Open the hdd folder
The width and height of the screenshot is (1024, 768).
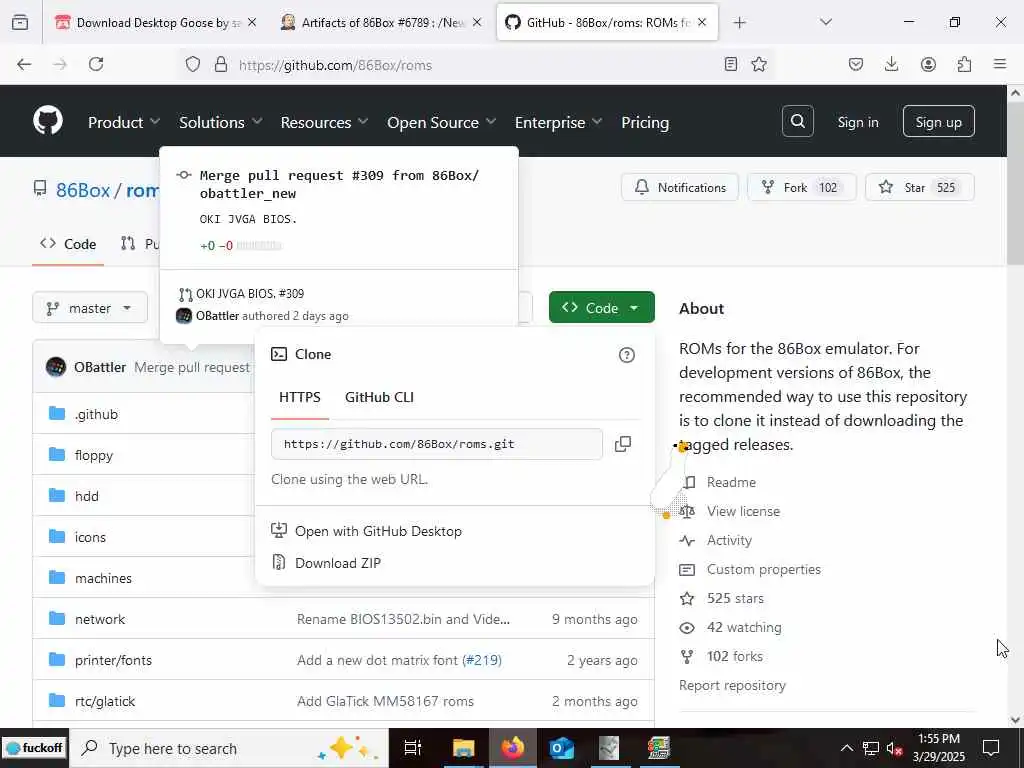click(x=87, y=496)
